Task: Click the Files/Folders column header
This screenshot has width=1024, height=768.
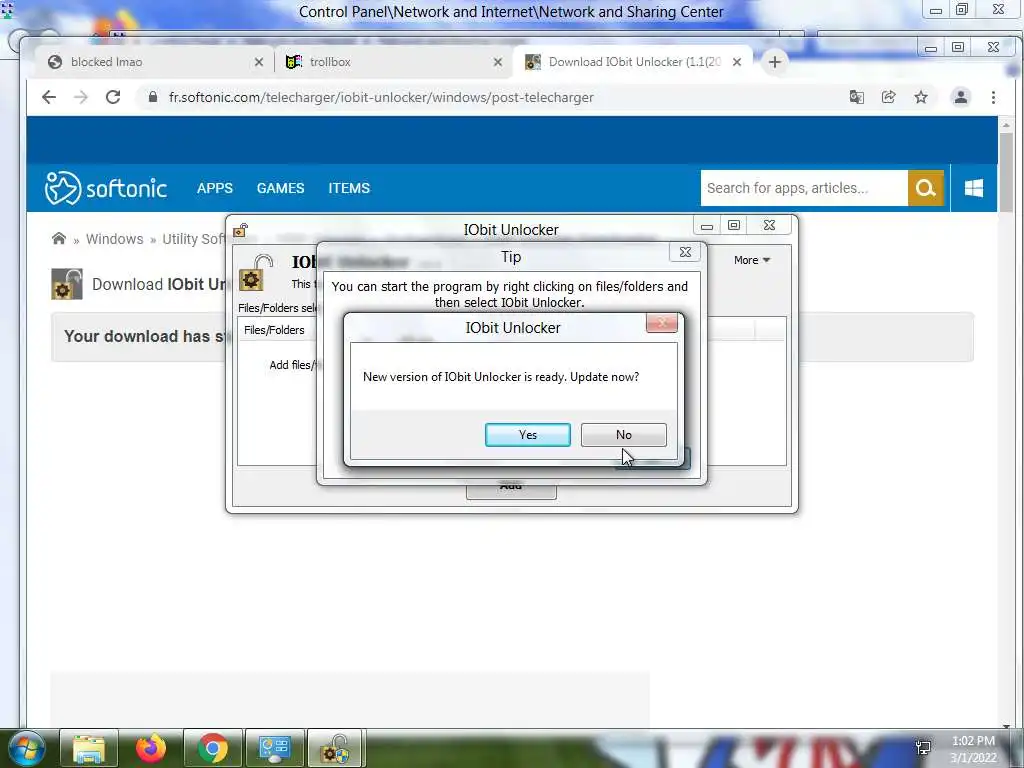Action: 274,330
